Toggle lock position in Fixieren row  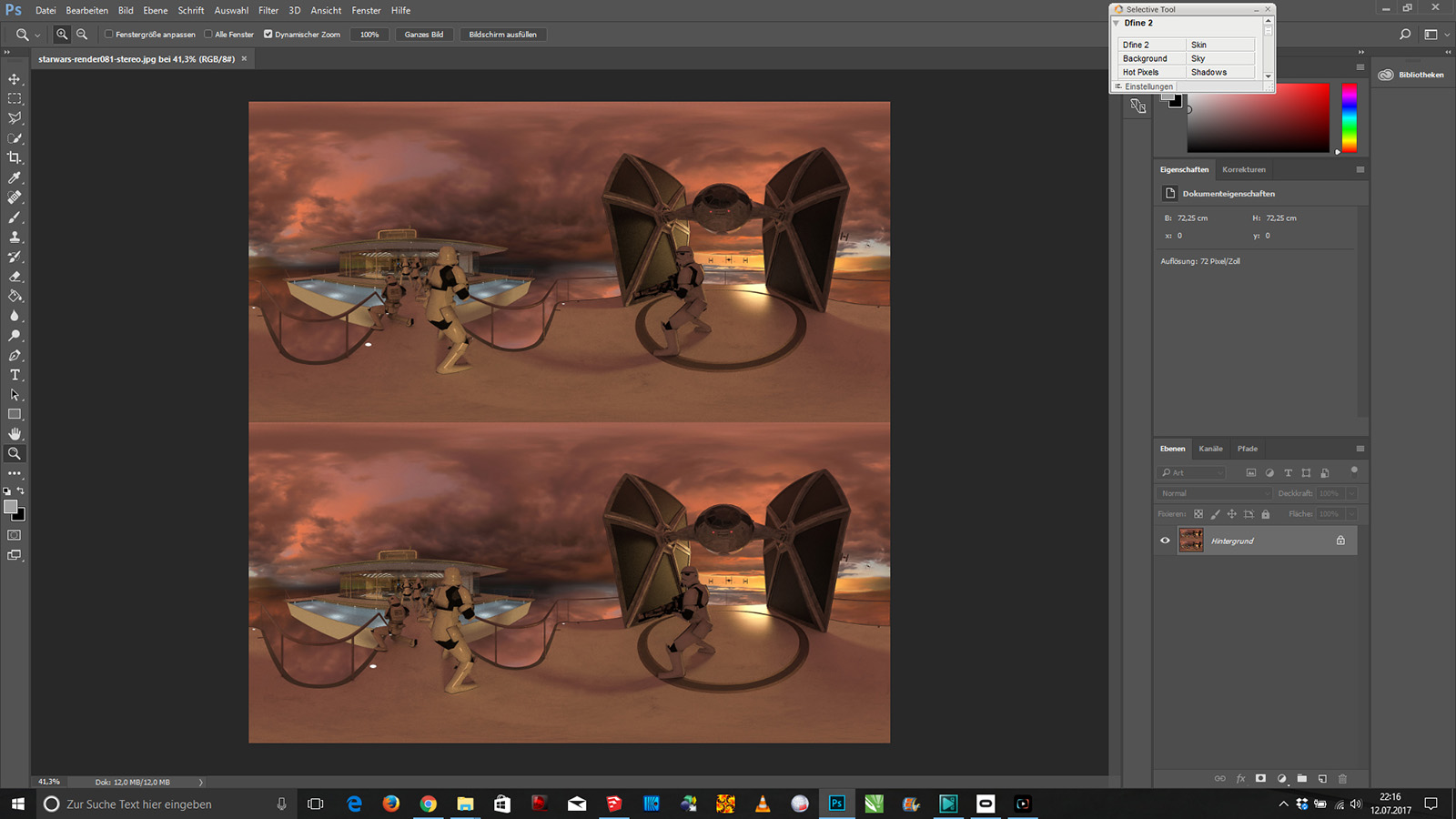tap(1232, 514)
